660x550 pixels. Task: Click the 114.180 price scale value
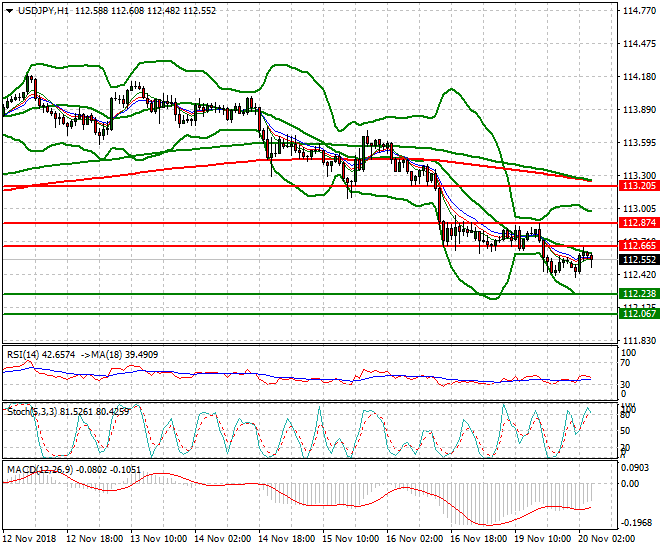(639, 77)
